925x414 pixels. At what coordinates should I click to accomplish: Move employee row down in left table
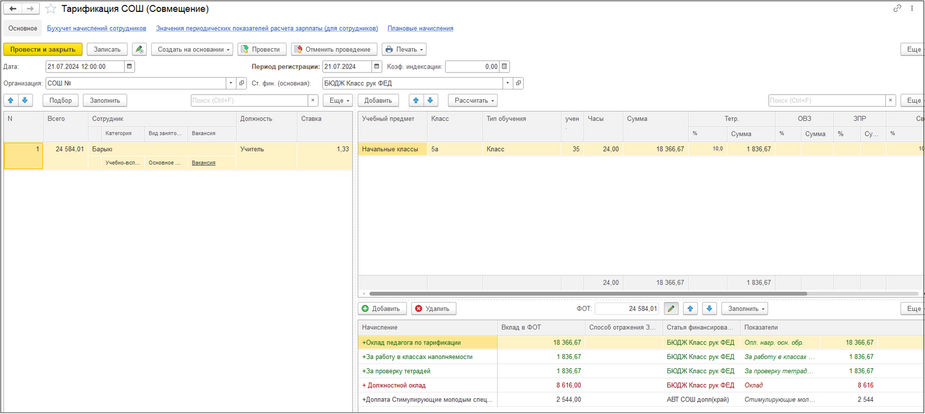tap(25, 100)
